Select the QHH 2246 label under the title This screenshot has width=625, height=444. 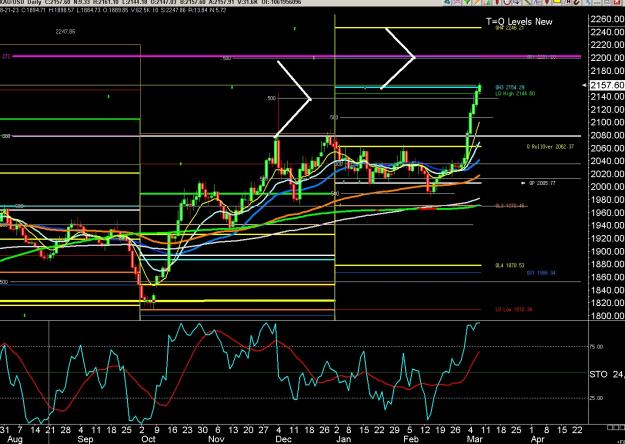click(509, 29)
